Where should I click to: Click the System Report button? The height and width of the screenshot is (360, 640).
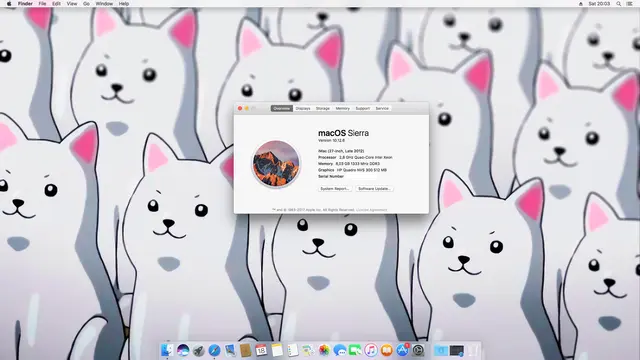point(335,189)
